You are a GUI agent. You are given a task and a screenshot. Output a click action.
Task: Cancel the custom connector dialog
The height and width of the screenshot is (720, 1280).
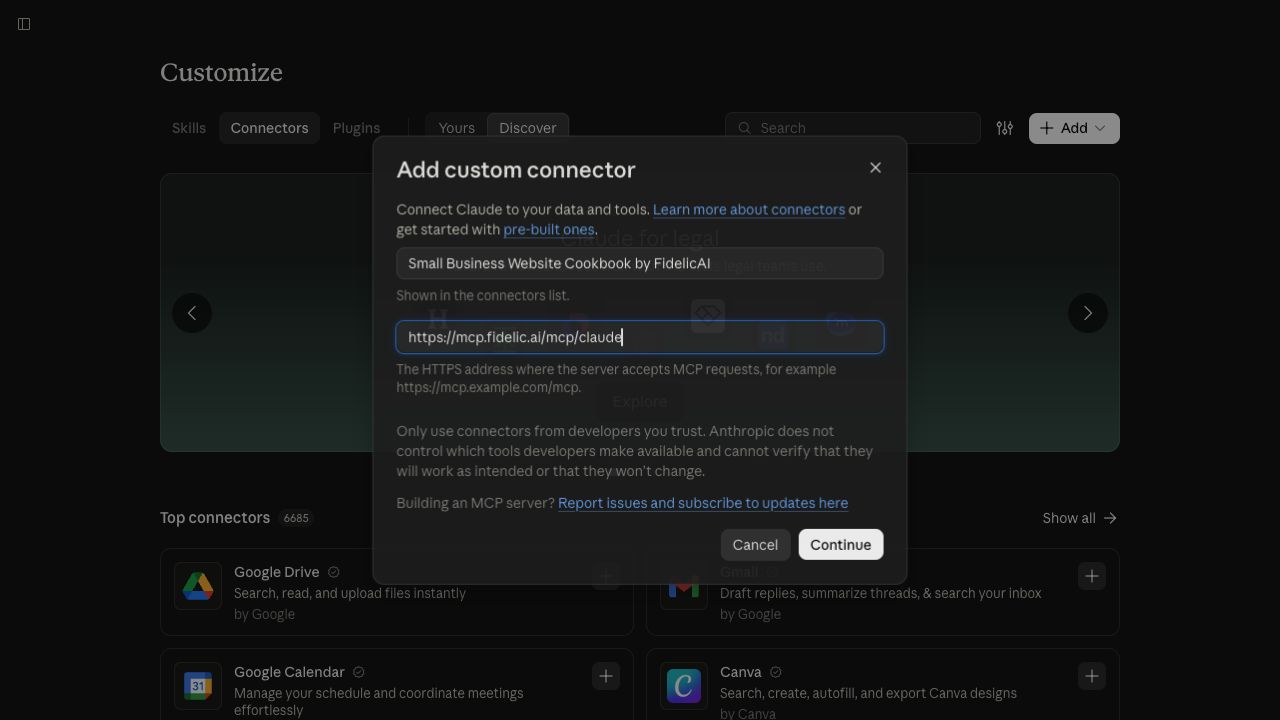(755, 545)
